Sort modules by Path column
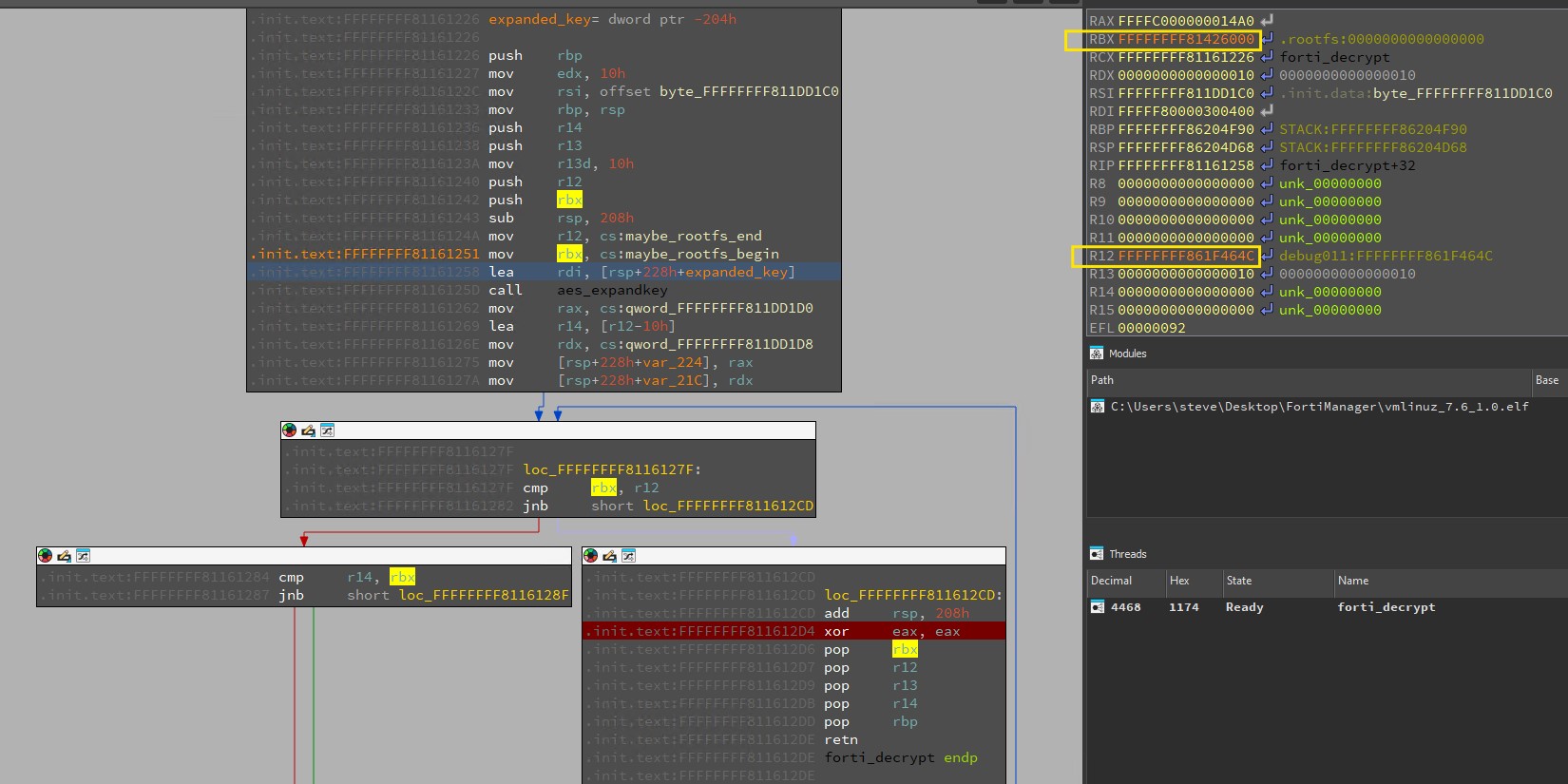This screenshot has width=1568, height=784. (x=1309, y=380)
